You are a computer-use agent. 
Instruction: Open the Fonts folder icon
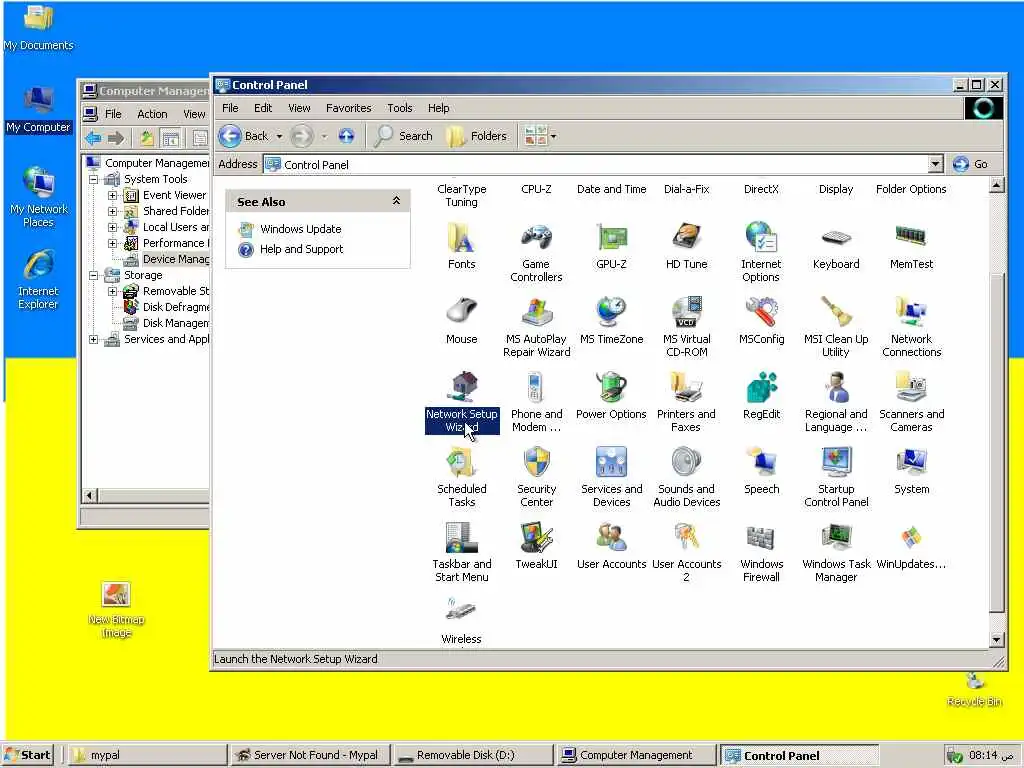coord(461,238)
